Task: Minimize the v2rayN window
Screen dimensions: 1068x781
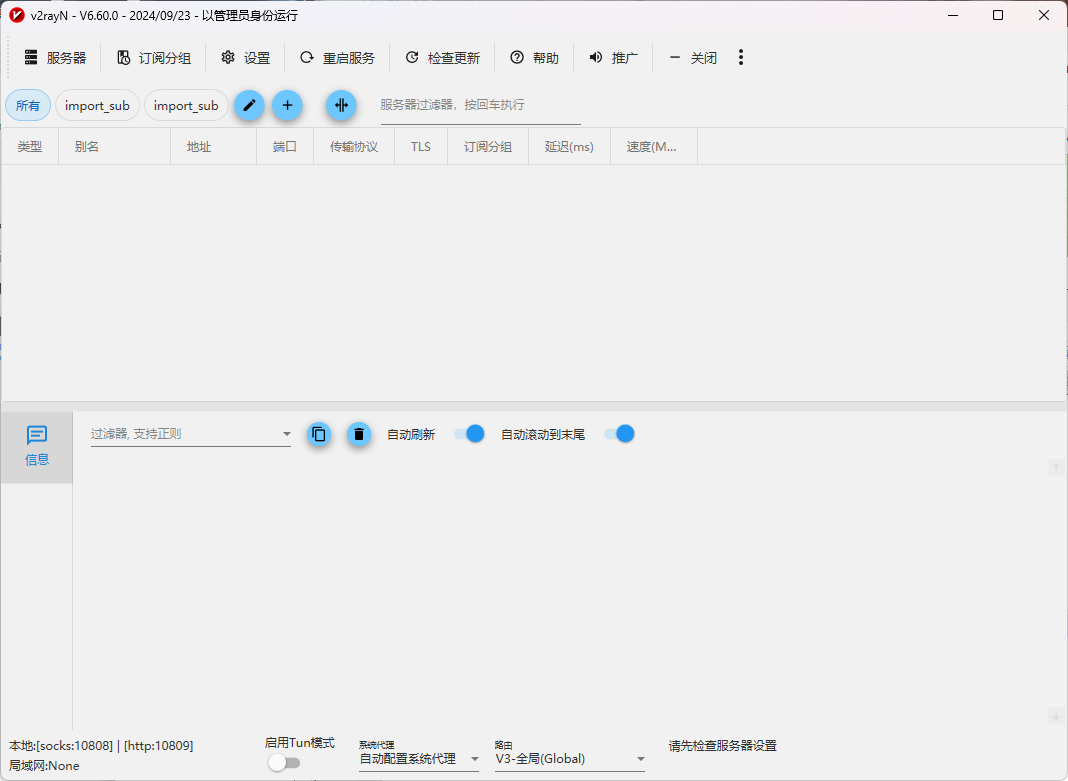Action: point(953,15)
